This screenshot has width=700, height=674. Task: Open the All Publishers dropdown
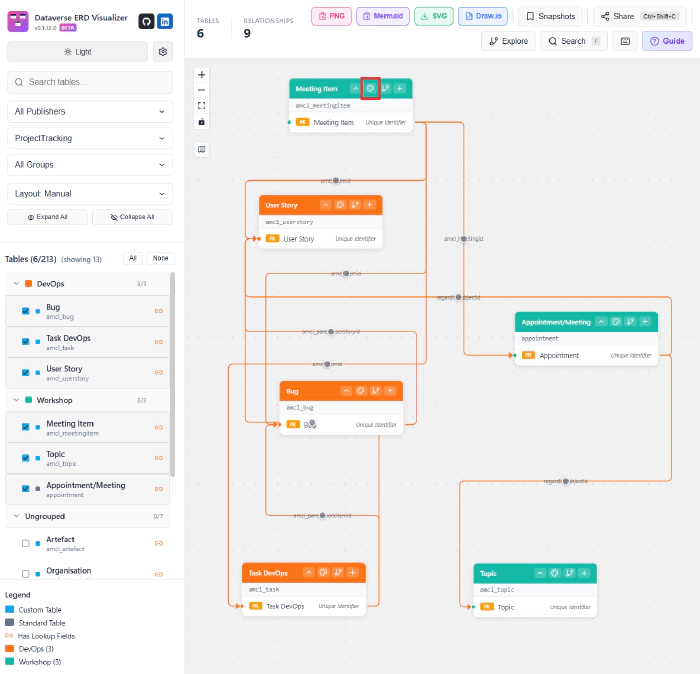[x=90, y=111]
